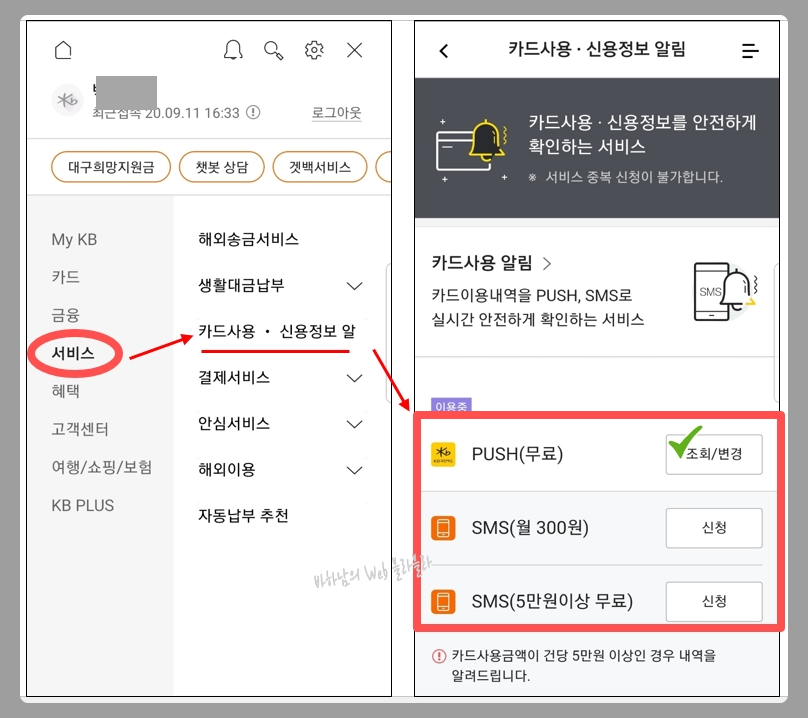Tap the 챗봇 상담 chip
The image size is (808, 718).
(x=222, y=167)
